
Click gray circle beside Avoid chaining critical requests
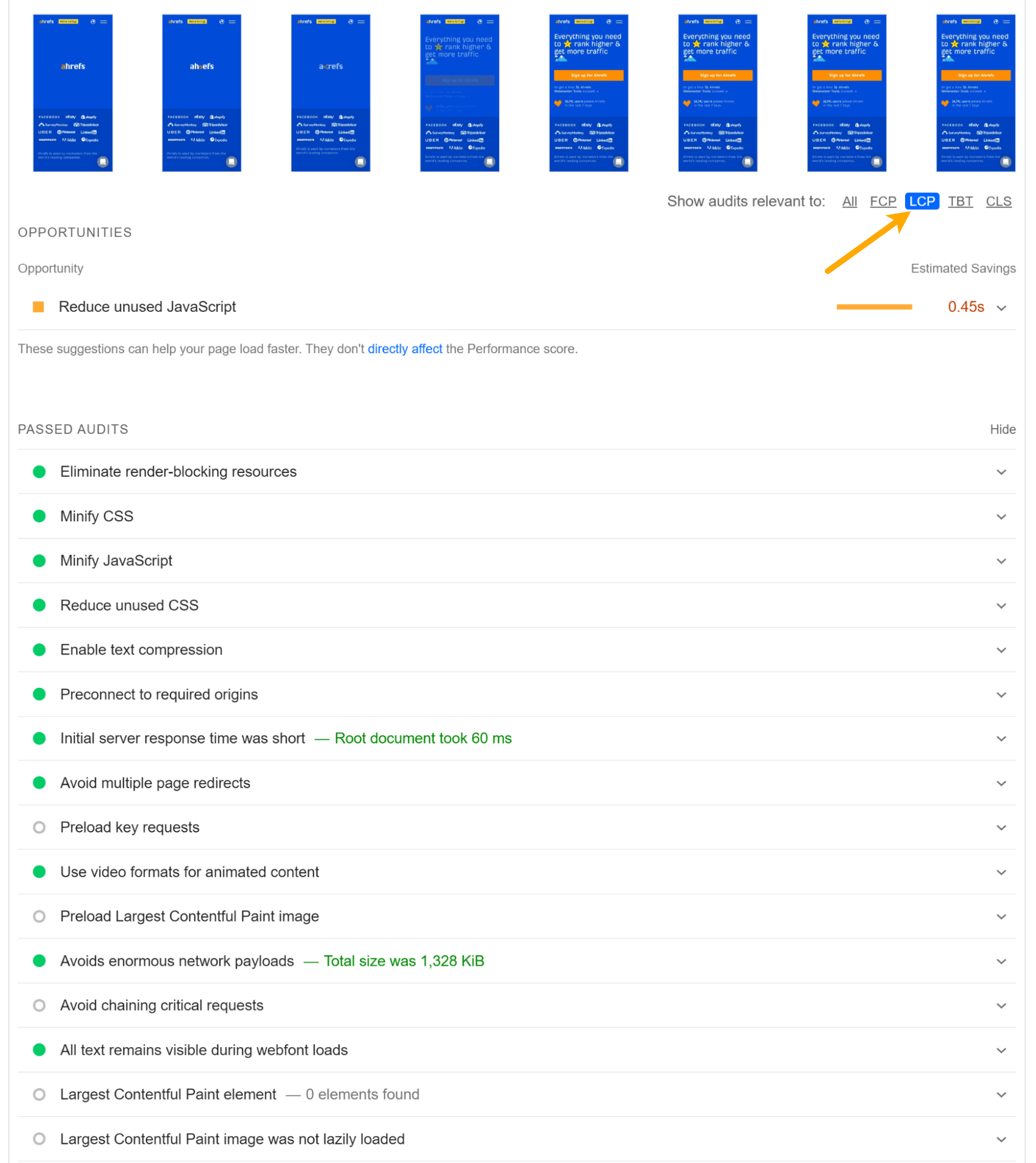click(40, 1005)
